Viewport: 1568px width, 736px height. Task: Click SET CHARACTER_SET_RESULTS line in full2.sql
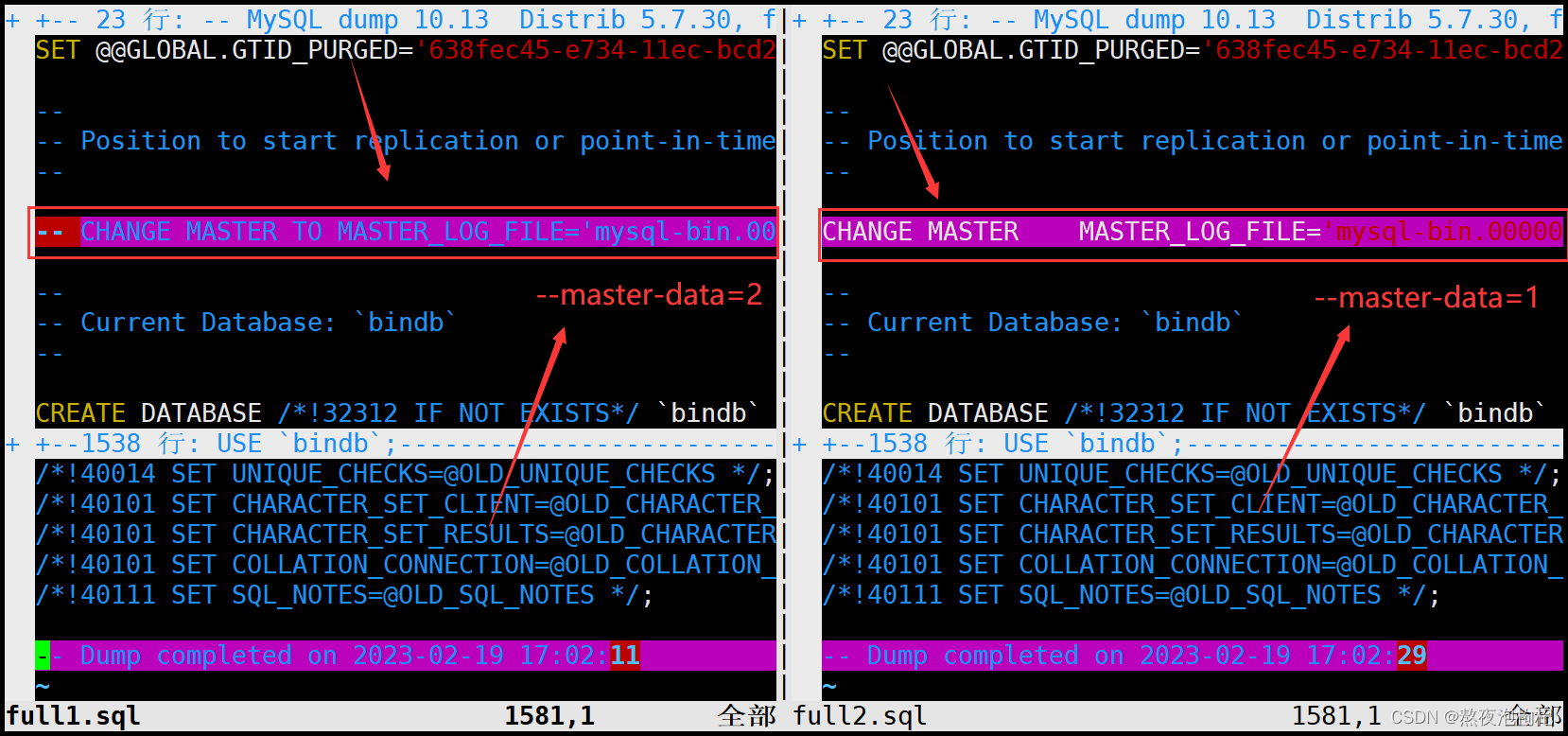[1193, 534]
